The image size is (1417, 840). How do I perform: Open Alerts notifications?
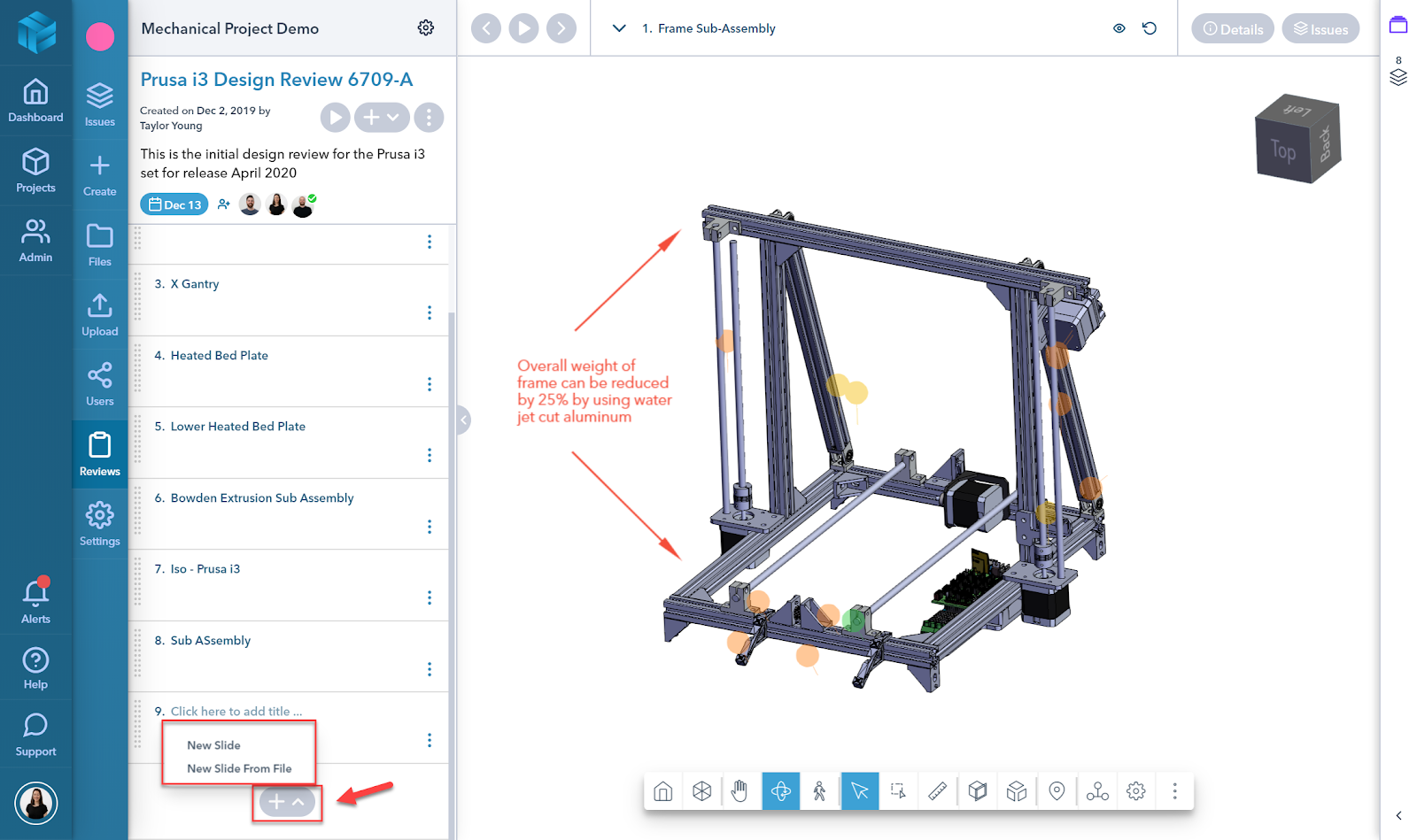coord(35,602)
